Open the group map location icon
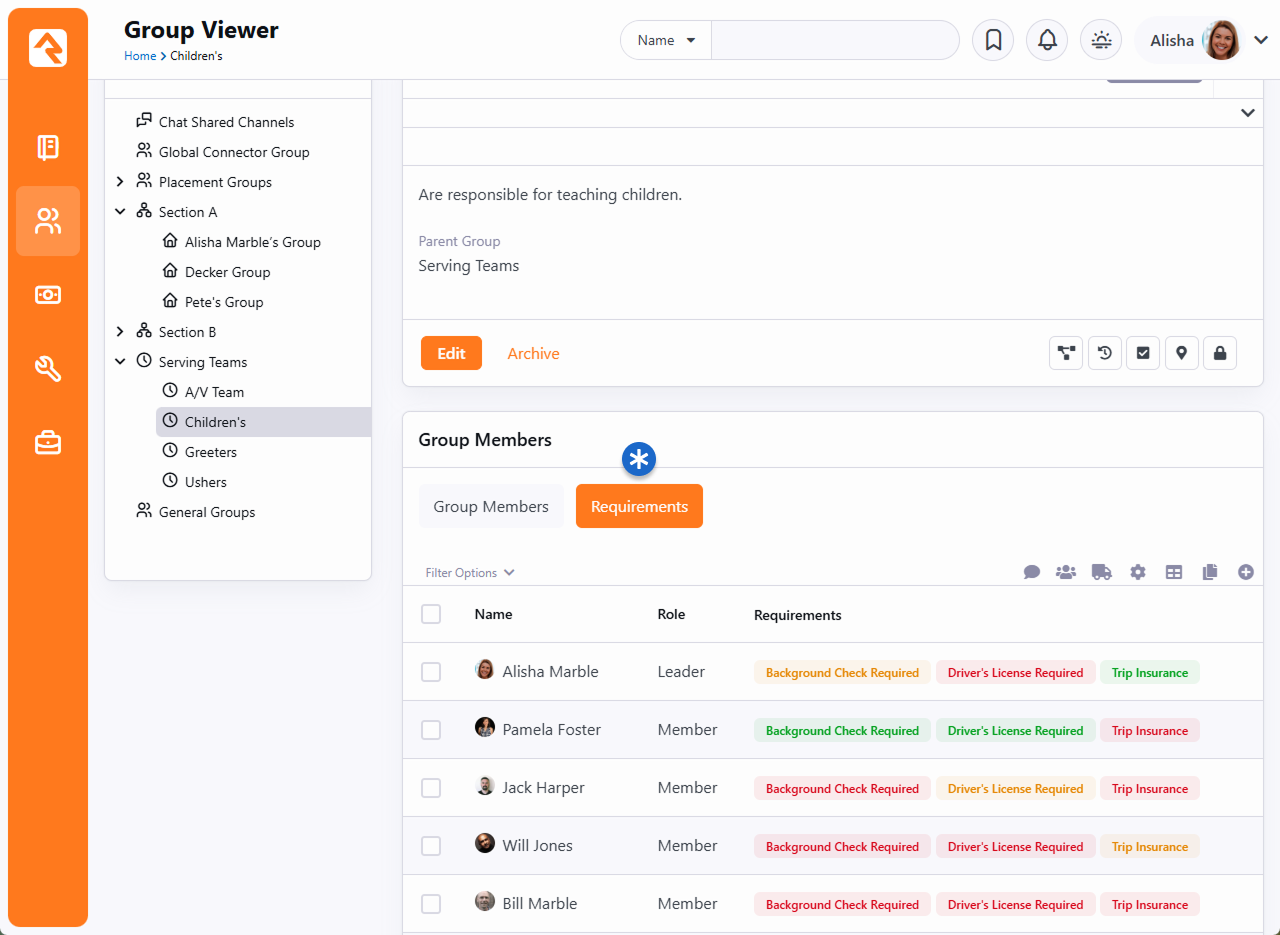 [x=1181, y=353]
